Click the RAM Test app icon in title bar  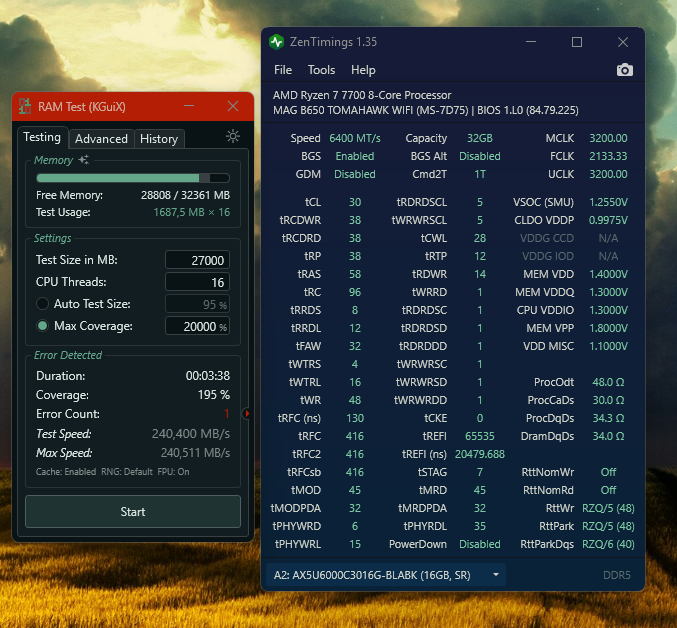point(25,106)
